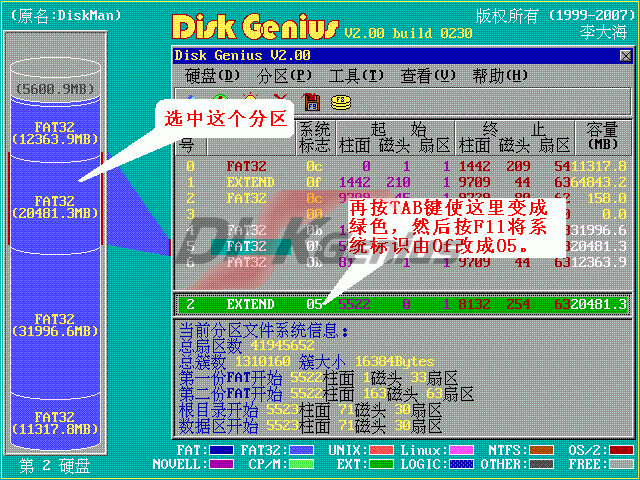The height and width of the screenshot is (480, 640).
Task: Click the FREE legend color swatch
Action: 621,464
